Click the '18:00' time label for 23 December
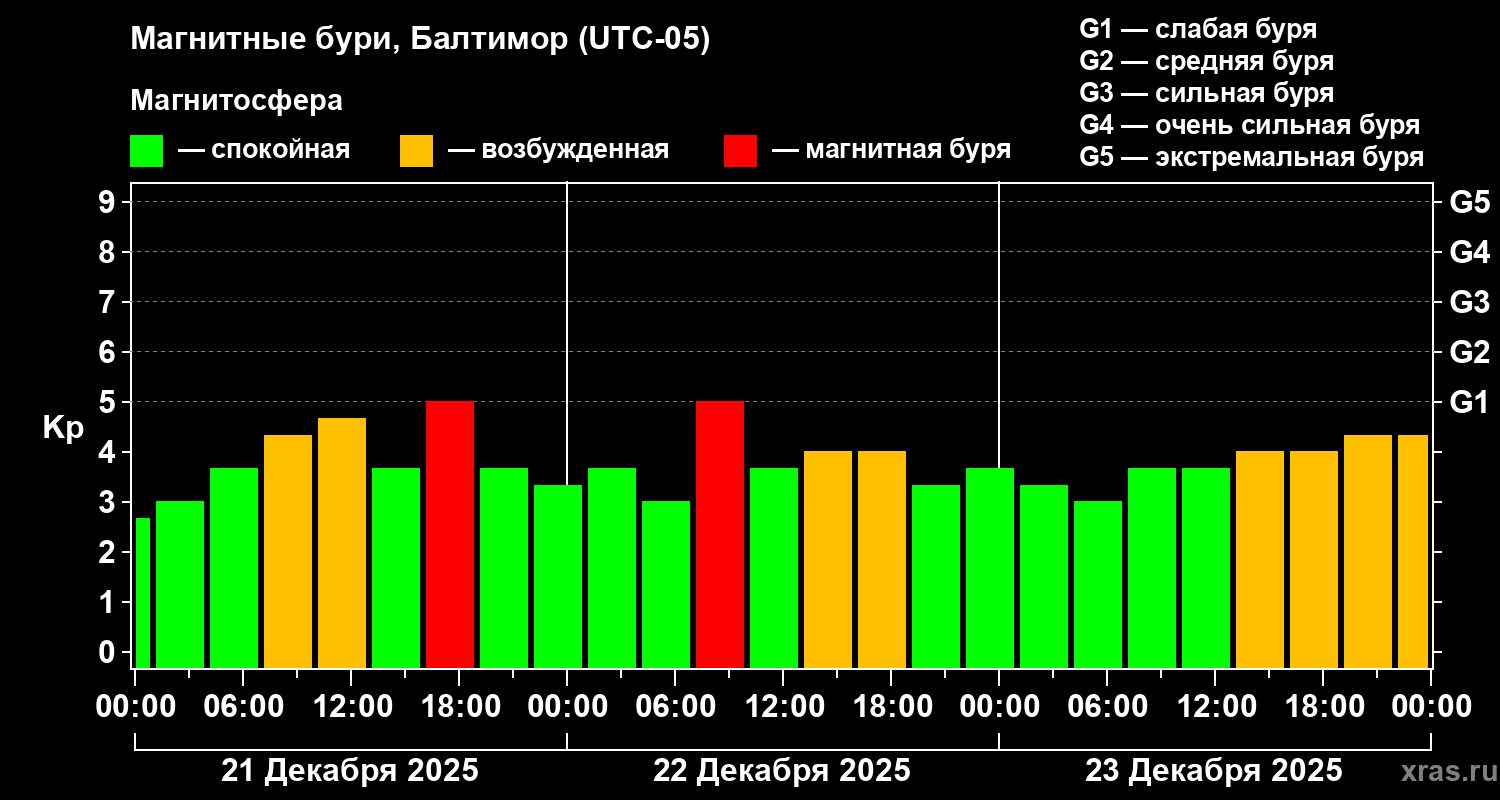The image size is (1500, 800). (1323, 706)
